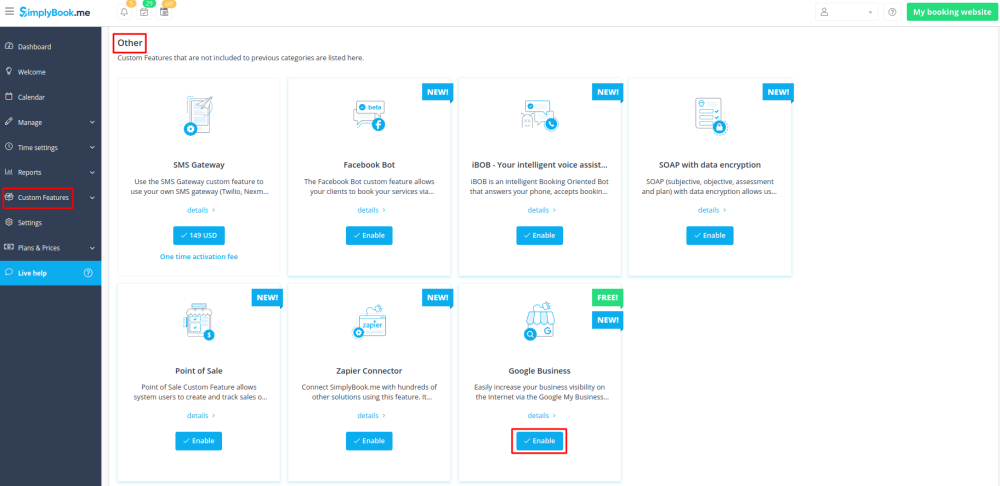Image resolution: width=1000 pixels, height=486 pixels.
Task: Enable the Facebook Bot feature
Action: [x=369, y=235]
